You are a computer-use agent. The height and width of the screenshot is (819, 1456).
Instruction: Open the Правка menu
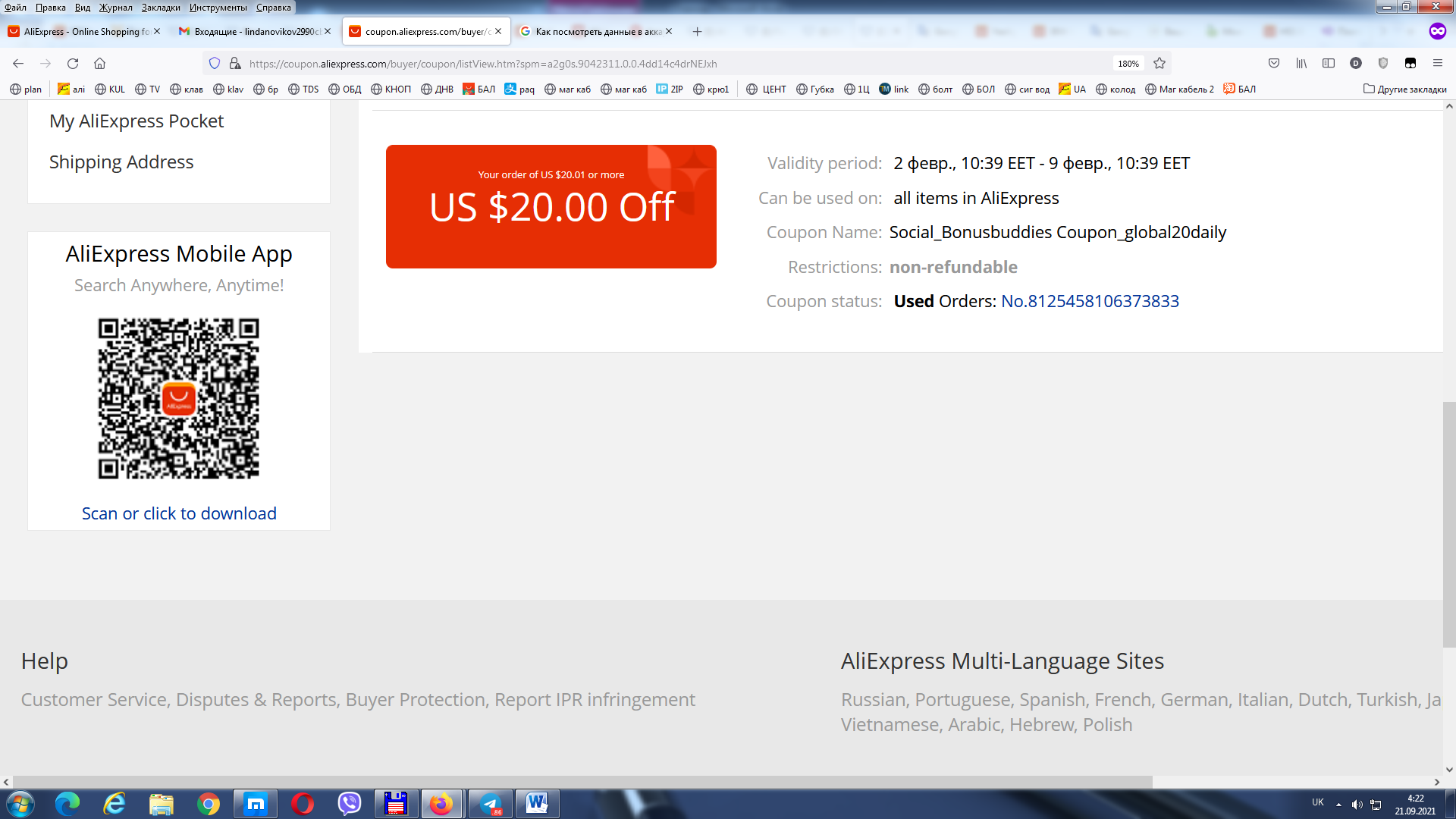click(50, 8)
